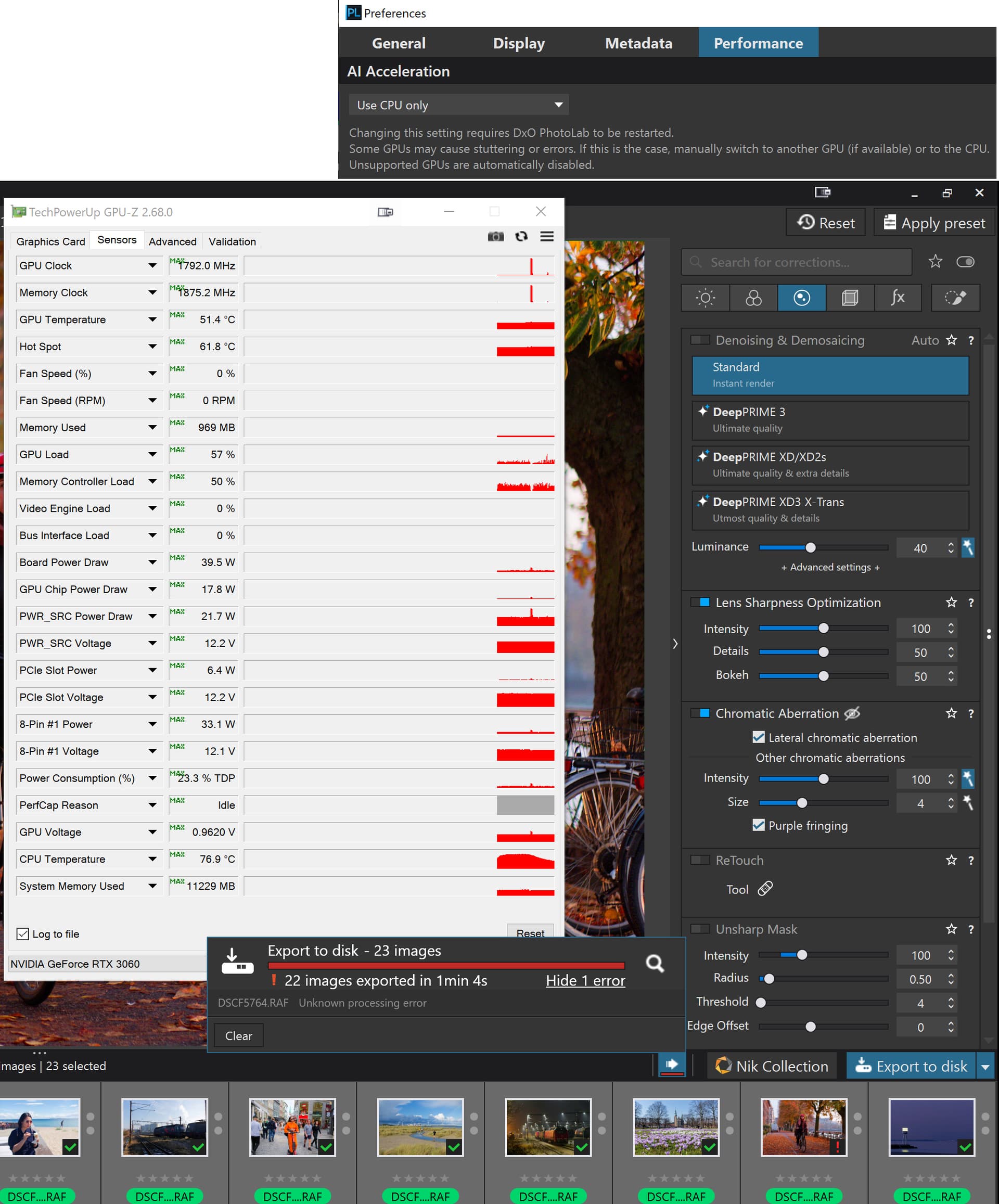Open the Local adjustments brush icon
Image resolution: width=999 pixels, height=1204 pixels.
click(x=955, y=298)
